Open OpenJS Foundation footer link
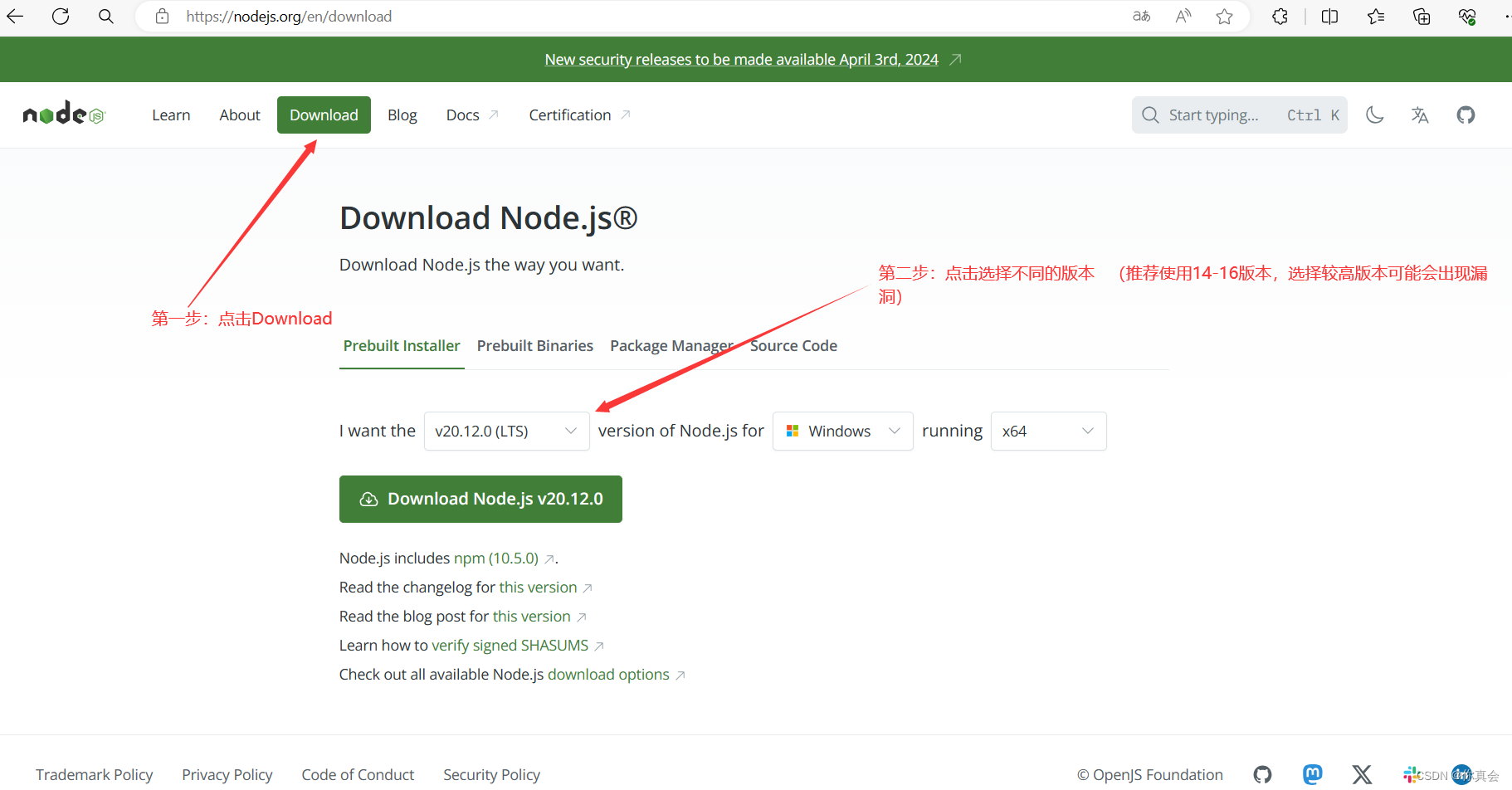1512x790 pixels. tap(1150, 774)
